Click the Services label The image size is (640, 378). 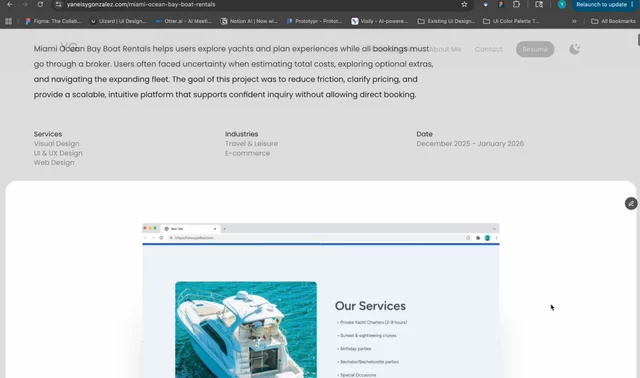(48, 134)
